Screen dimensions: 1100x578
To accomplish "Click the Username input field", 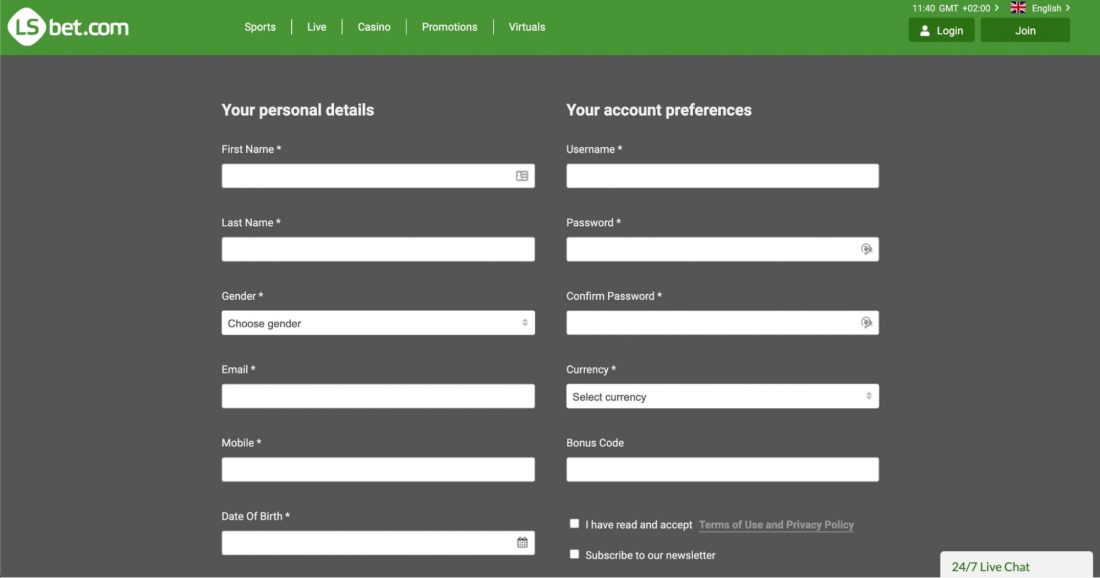I will tap(723, 176).
